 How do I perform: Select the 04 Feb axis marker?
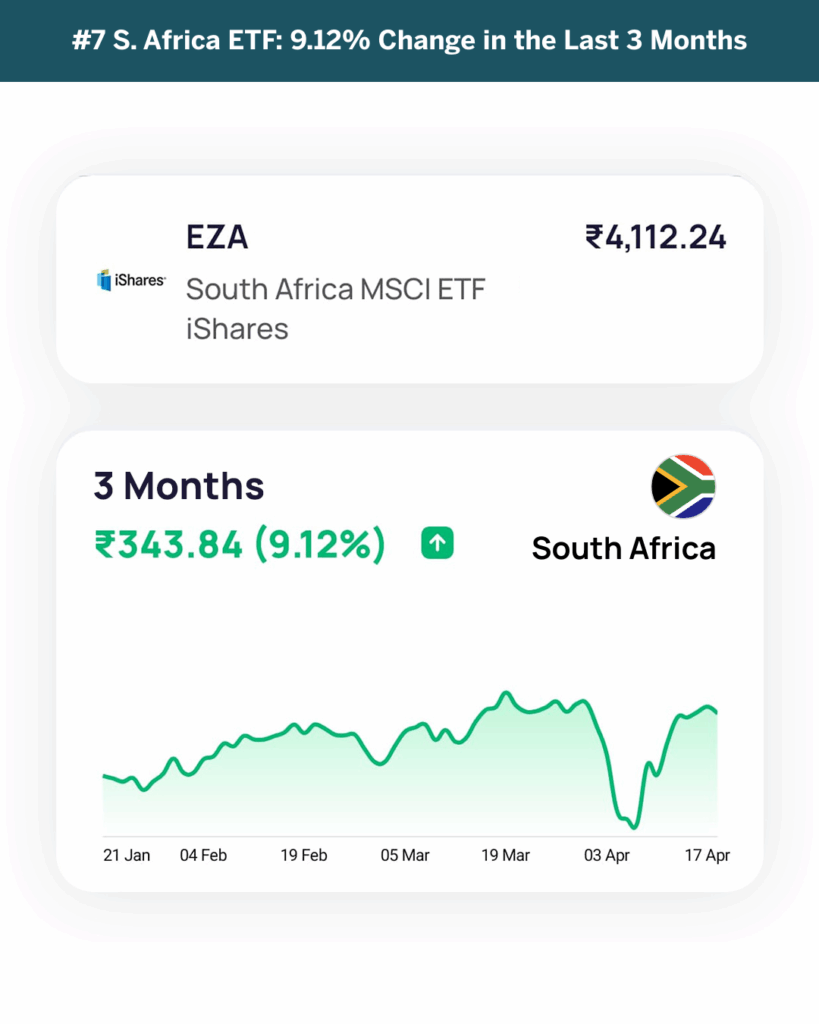(x=203, y=856)
